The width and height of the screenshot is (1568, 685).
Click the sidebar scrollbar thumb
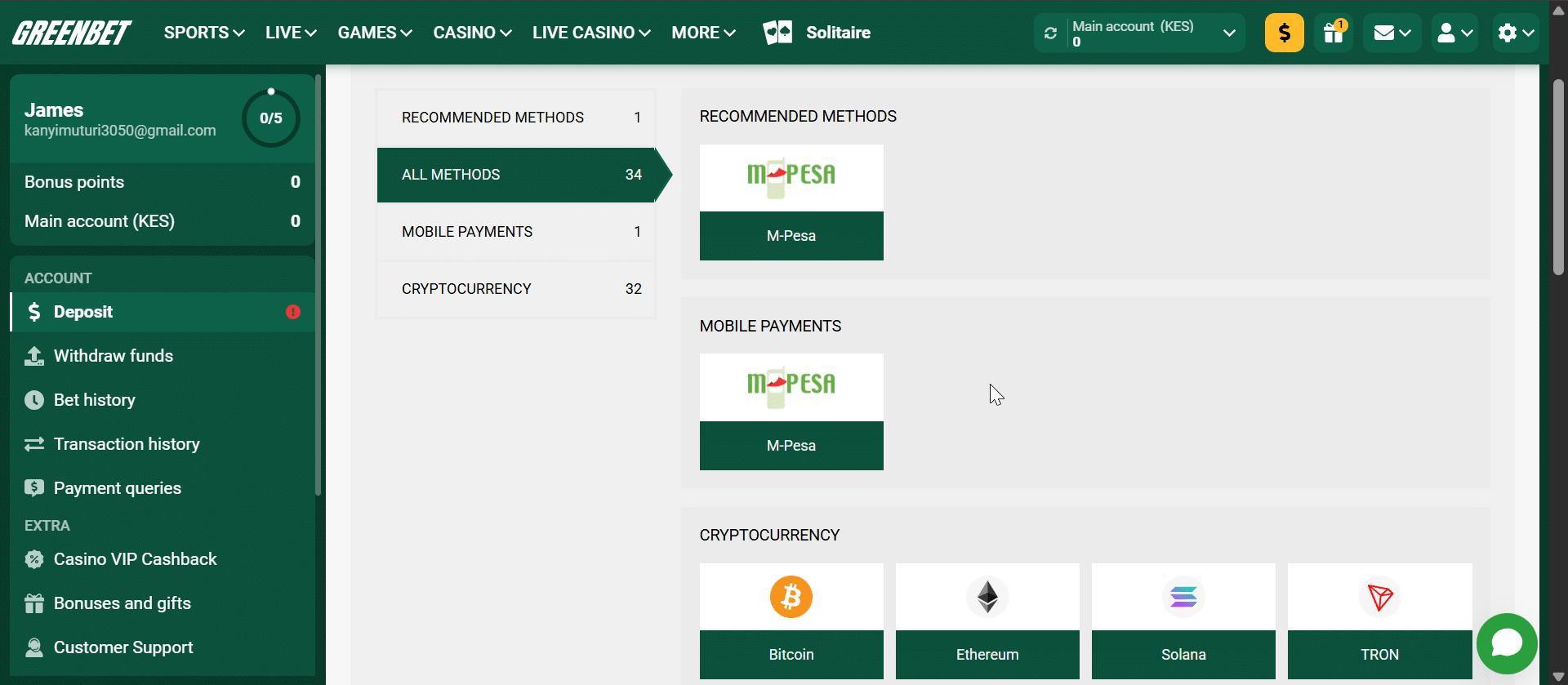[x=318, y=286]
